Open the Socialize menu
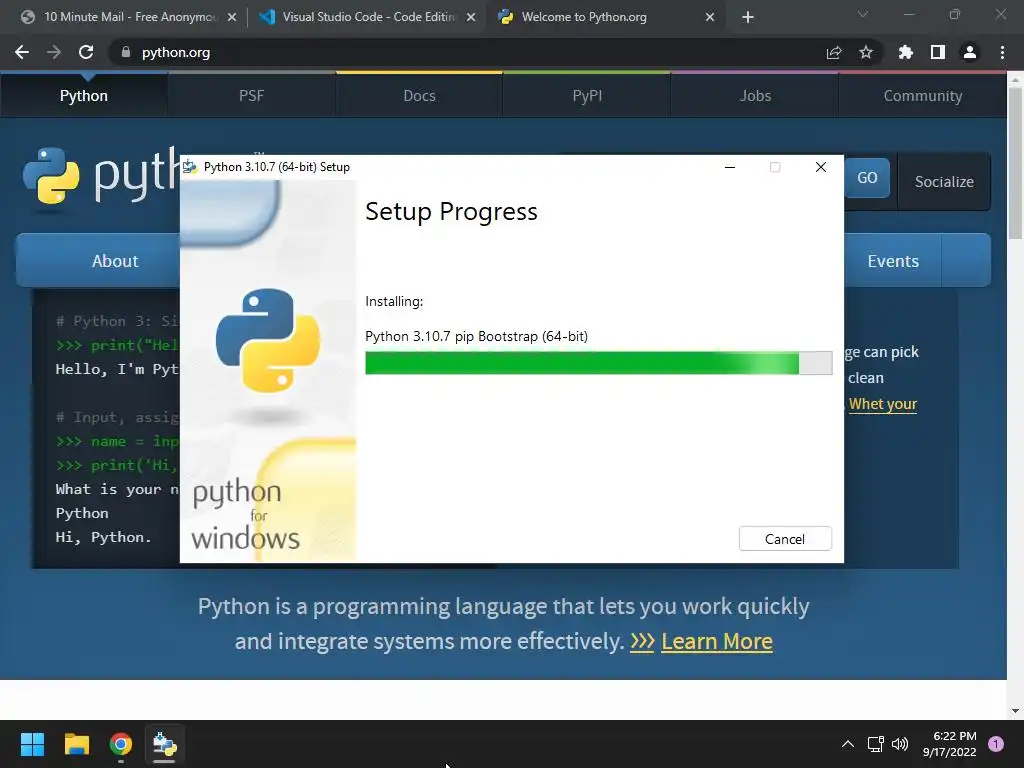The width and height of the screenshot is (1024, 768). pyautogui.click(x=944, y=182)
